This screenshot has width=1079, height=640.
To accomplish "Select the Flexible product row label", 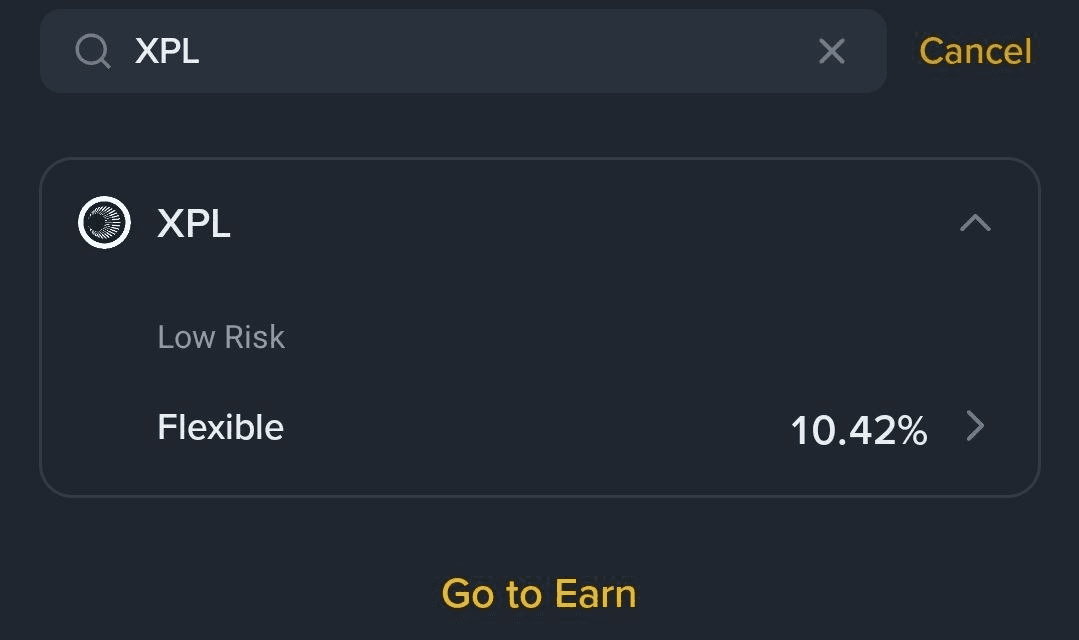I will pos(220,427).
